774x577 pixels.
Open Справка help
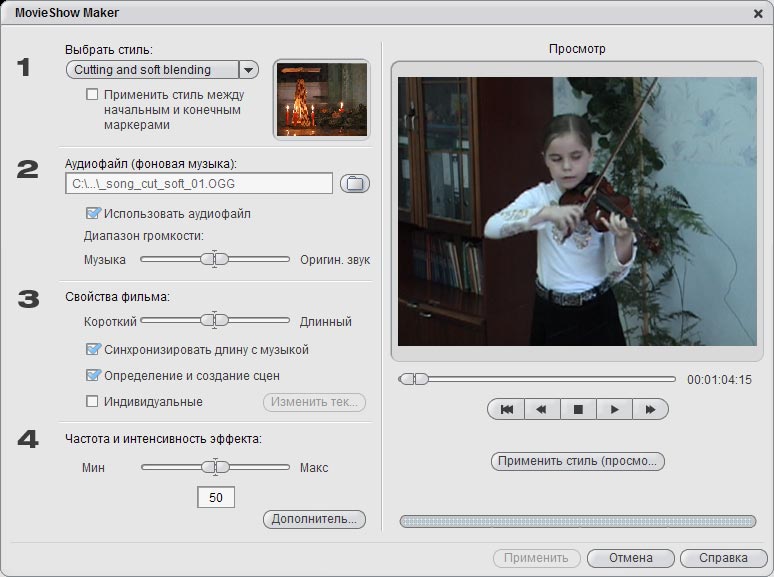tap(723, 558)
